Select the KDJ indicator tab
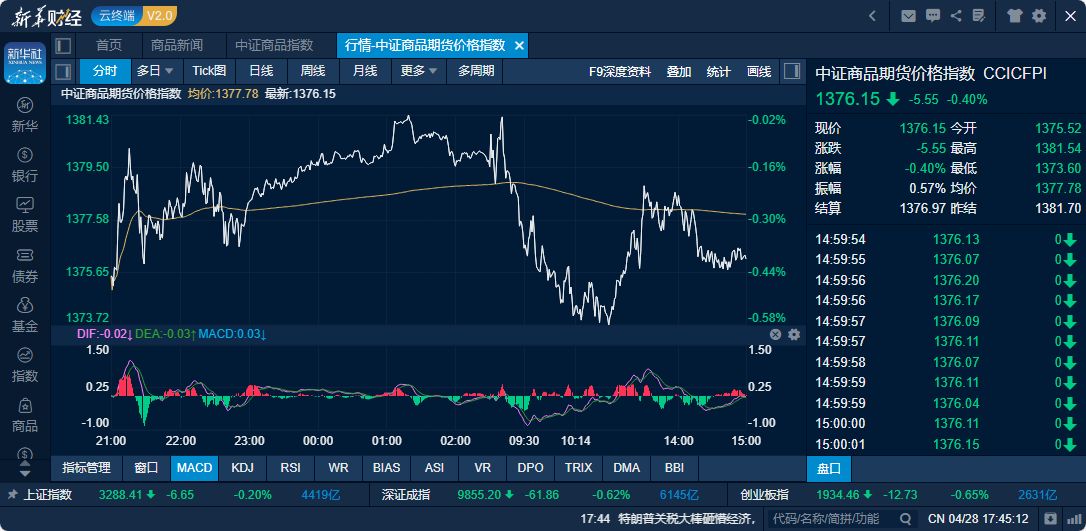The width and height of the screenshot is (1086, 531). pyautogui.click(x=242, y=467)
